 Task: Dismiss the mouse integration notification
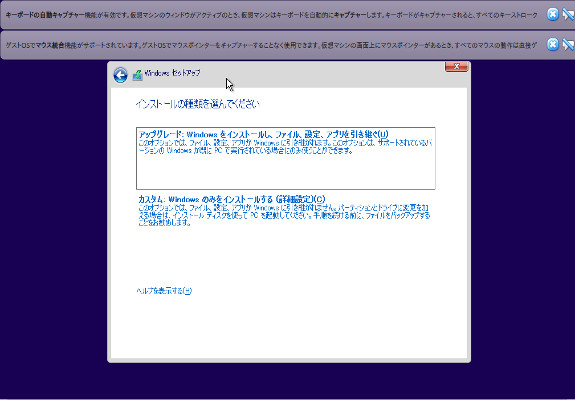pos(553,45)
